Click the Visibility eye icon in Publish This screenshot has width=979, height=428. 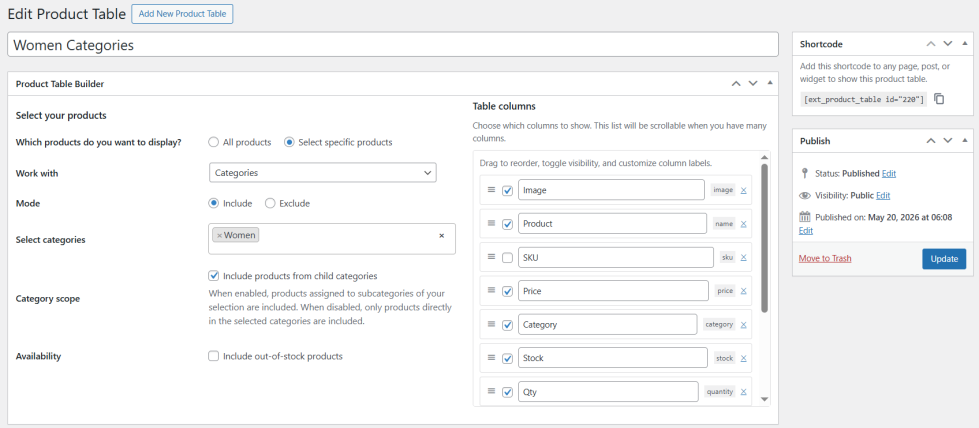coord(804,196)
